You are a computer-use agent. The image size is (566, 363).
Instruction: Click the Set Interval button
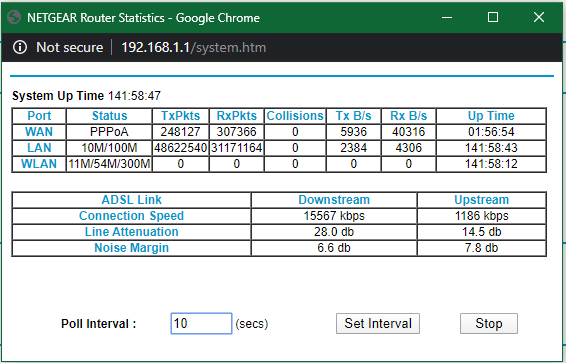(378, 323)
